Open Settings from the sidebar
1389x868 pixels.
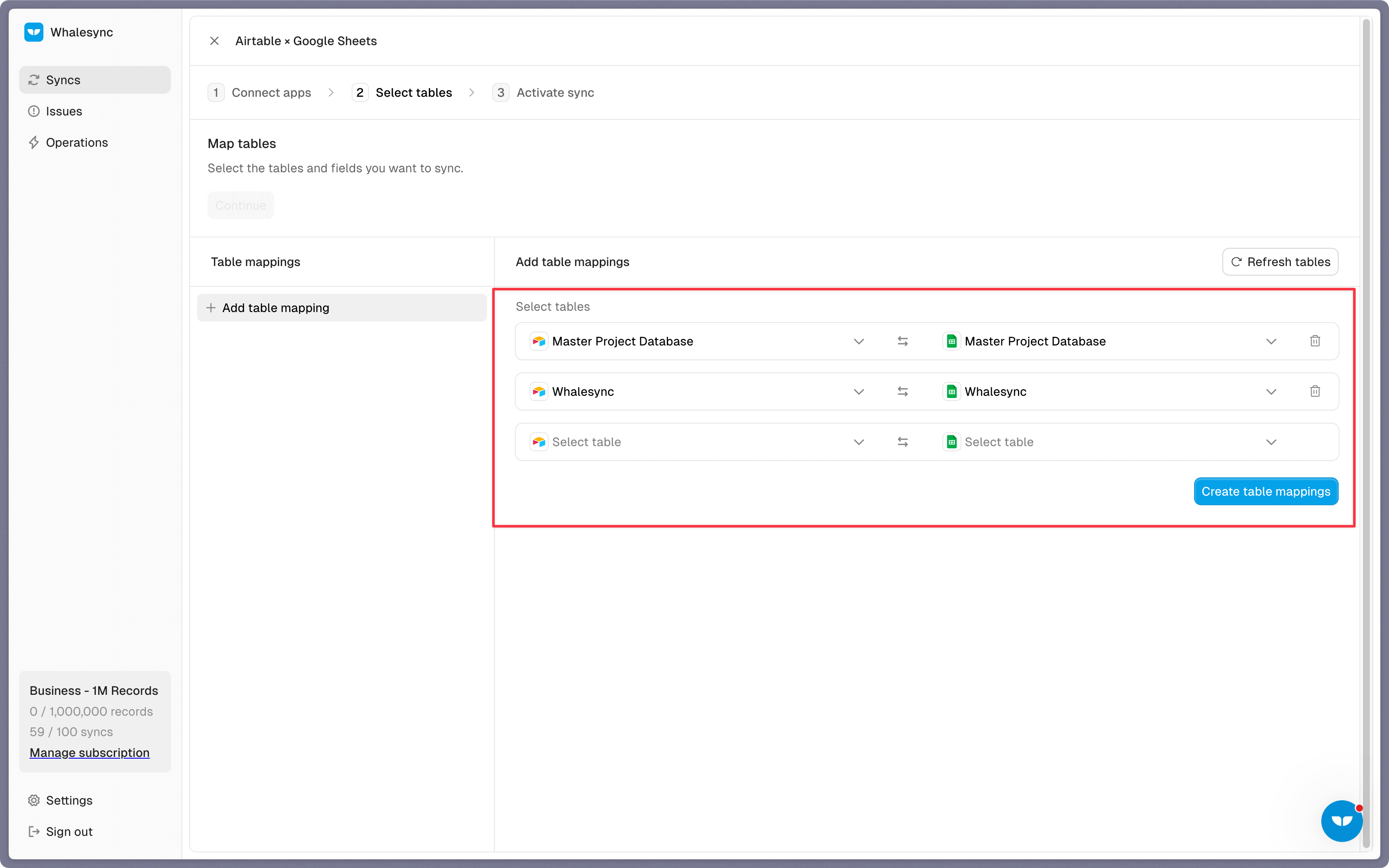coord(95,800)
